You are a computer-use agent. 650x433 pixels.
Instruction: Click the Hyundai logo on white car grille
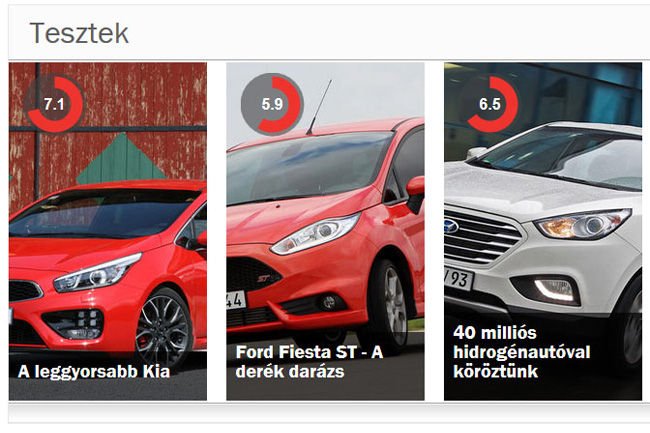click(451, 226)
